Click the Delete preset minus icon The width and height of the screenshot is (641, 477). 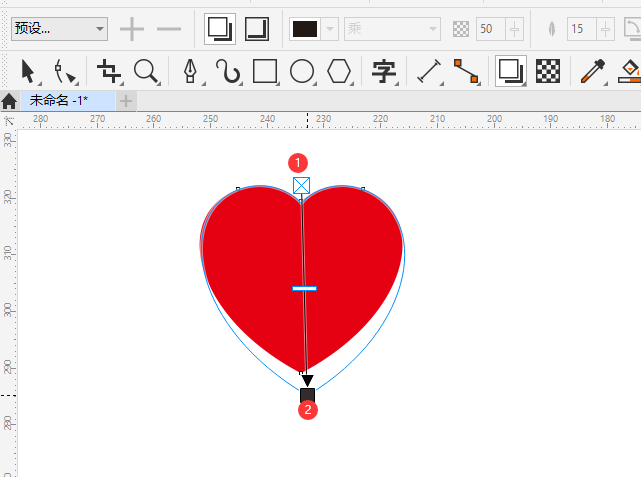point(169,29)
